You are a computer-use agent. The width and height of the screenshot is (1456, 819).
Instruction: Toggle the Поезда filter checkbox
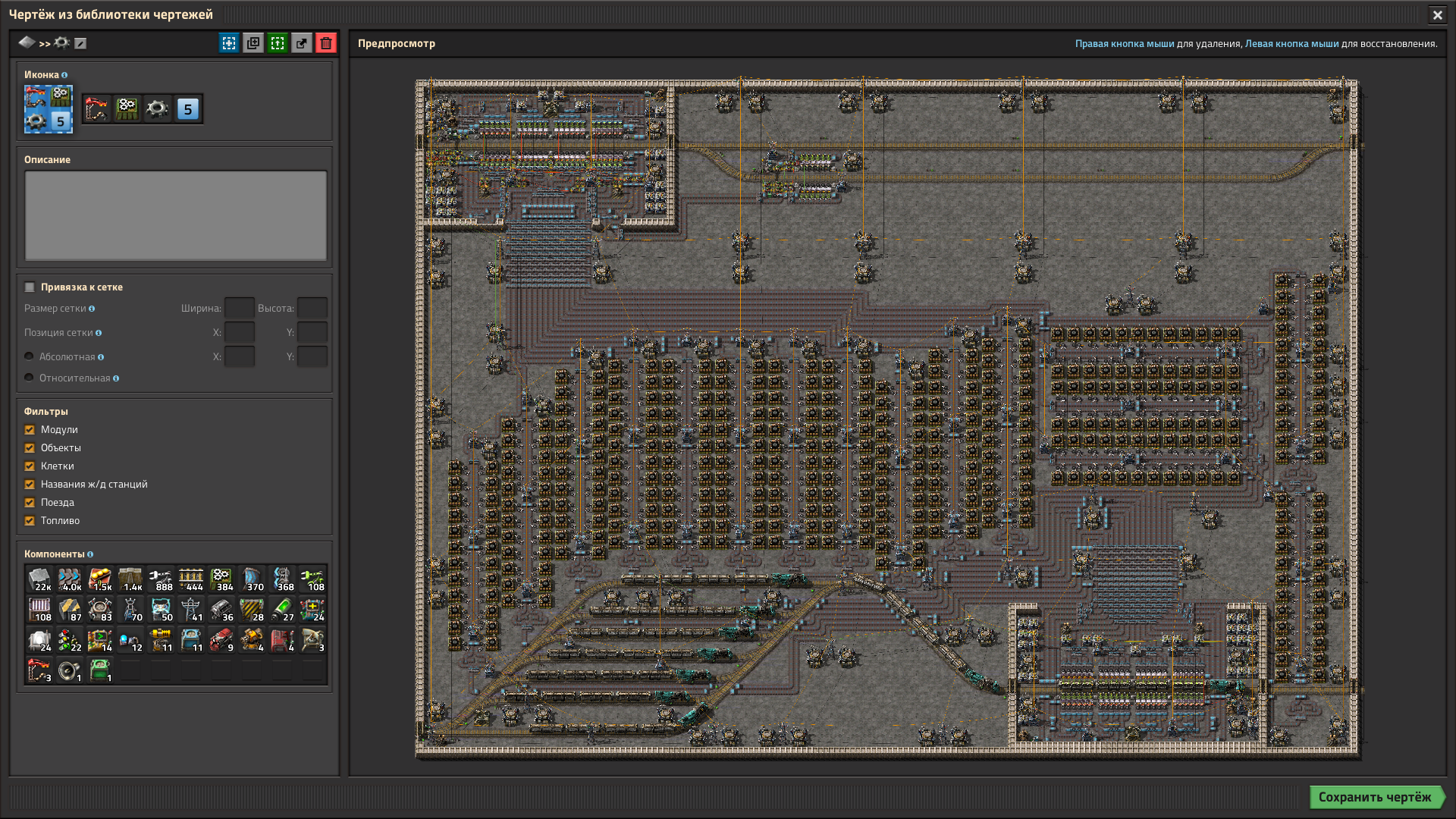pyautogui.click(x=30, y=503)
